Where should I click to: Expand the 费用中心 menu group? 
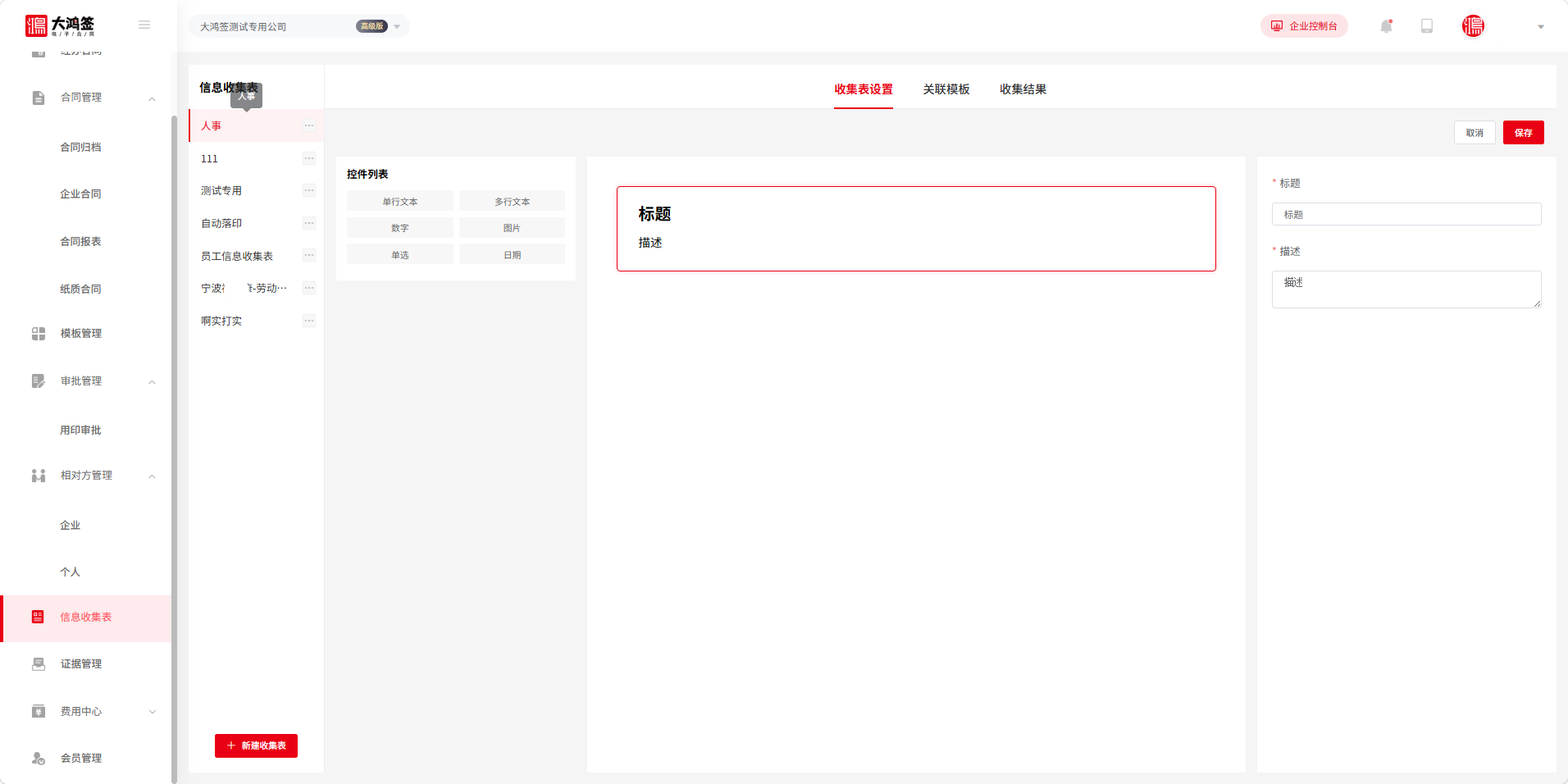152,712
